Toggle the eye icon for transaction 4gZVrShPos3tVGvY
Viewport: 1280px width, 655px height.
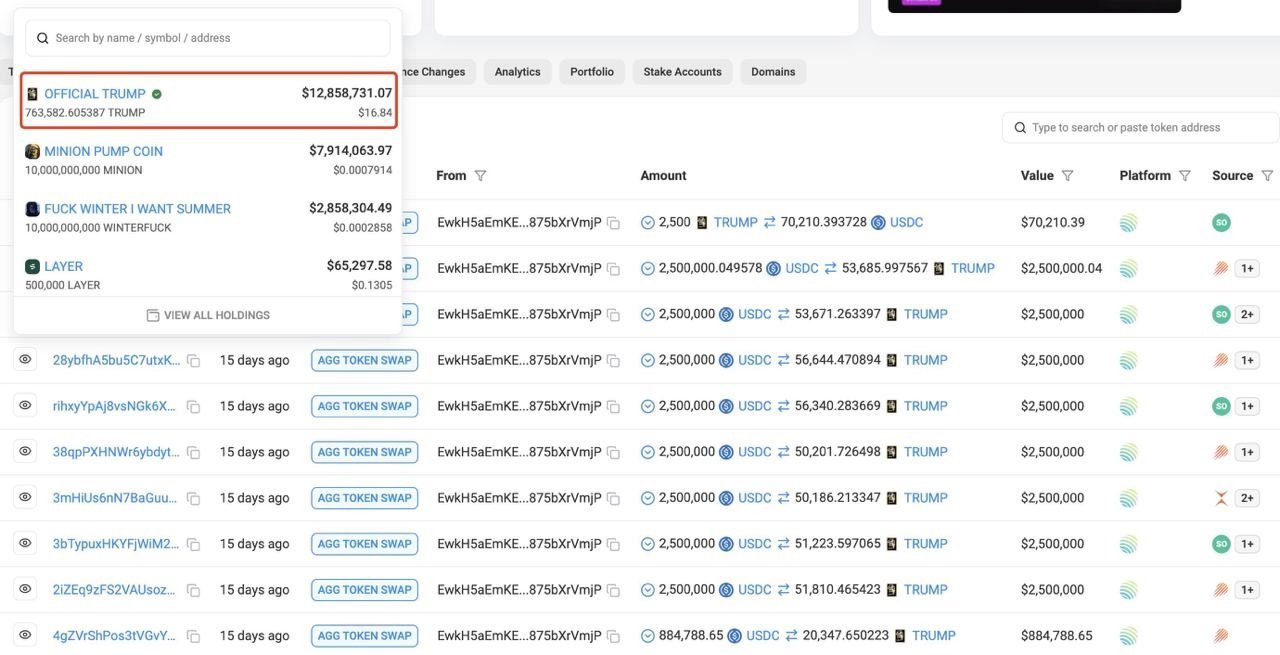pyautogui.click(x=25, y=635)
